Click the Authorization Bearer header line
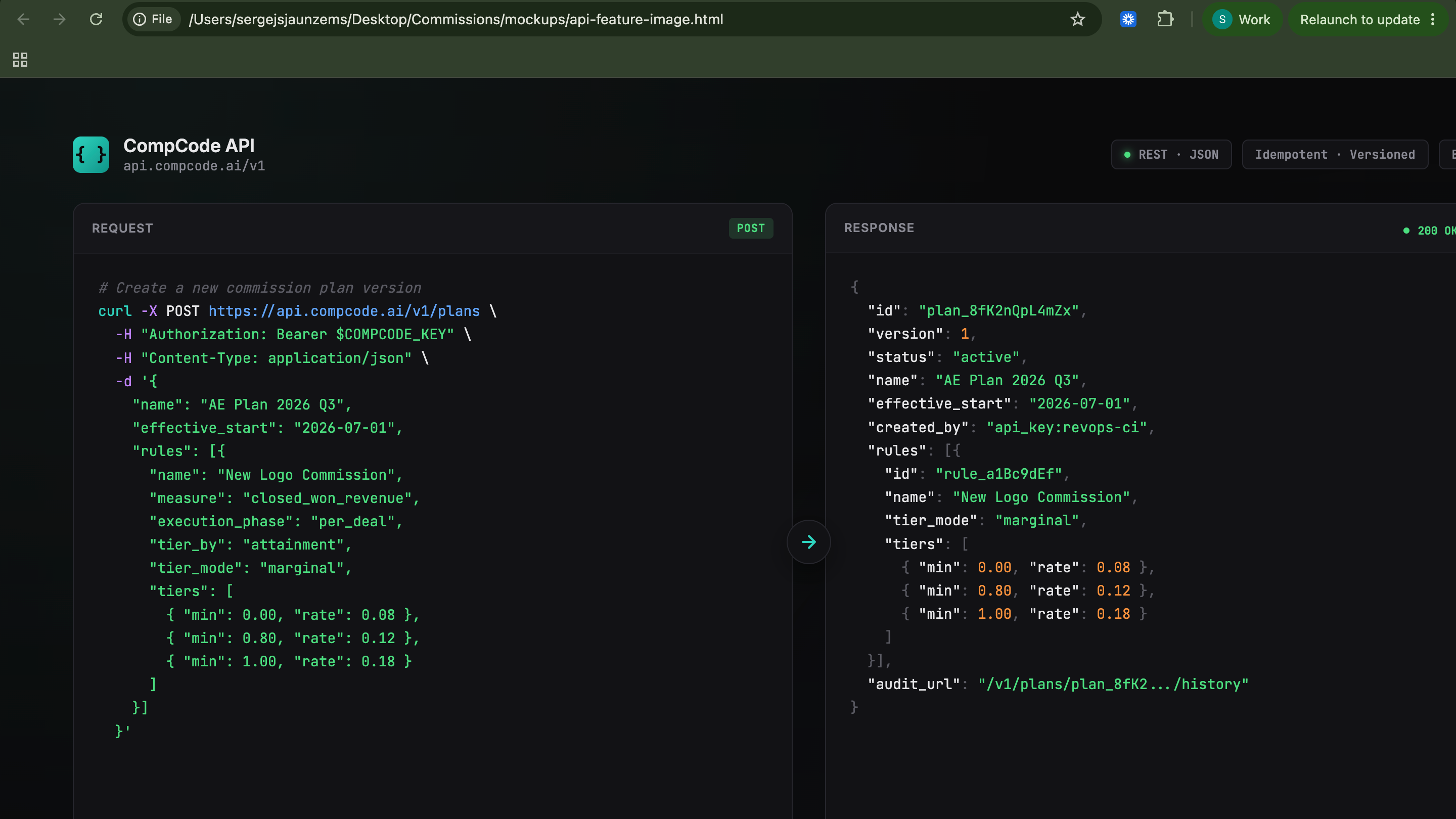The image size is (1456, 819). pyautogui.click(x=293, y=334)
